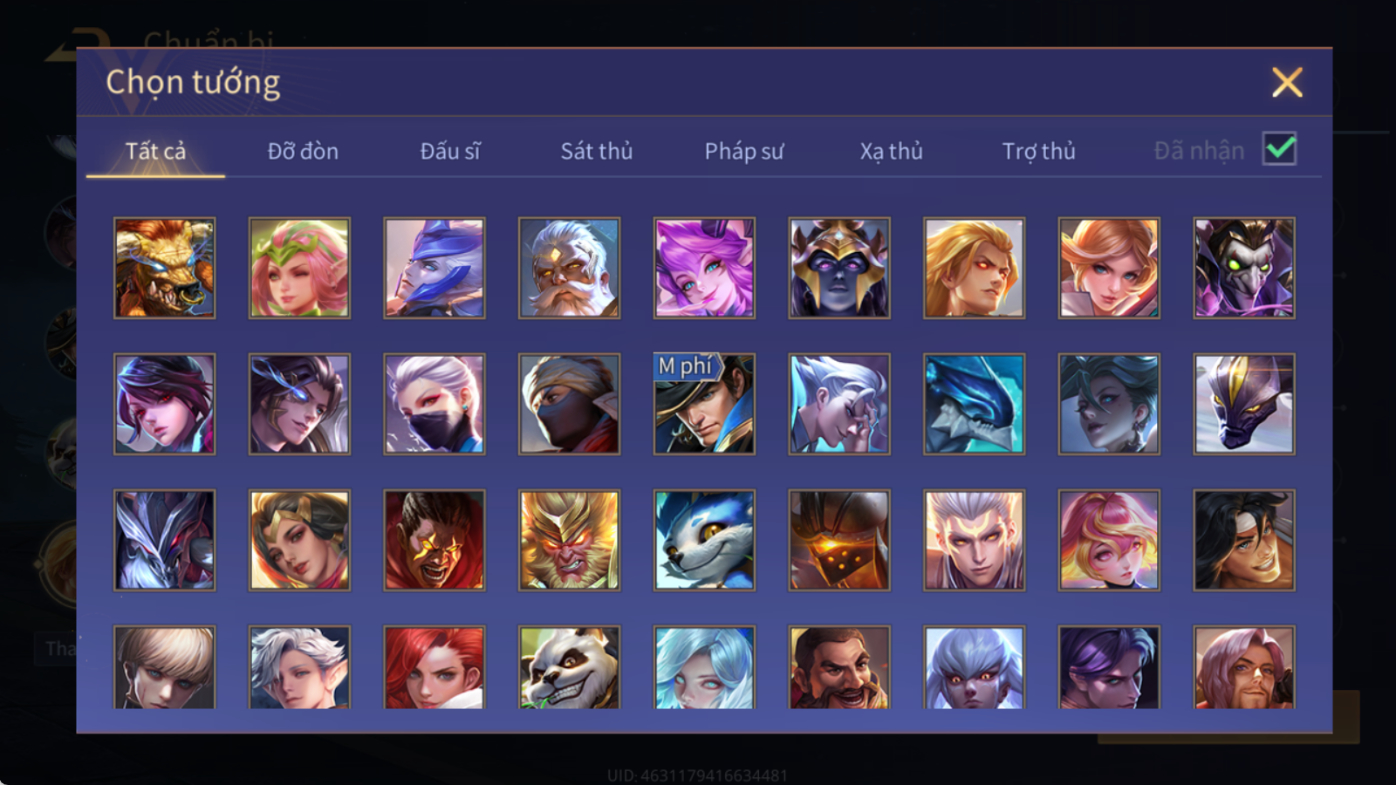Viewport: 1396px width, 785px height.
Task: Choose the panda hero portrait
Action: click(x=569, y=667)
